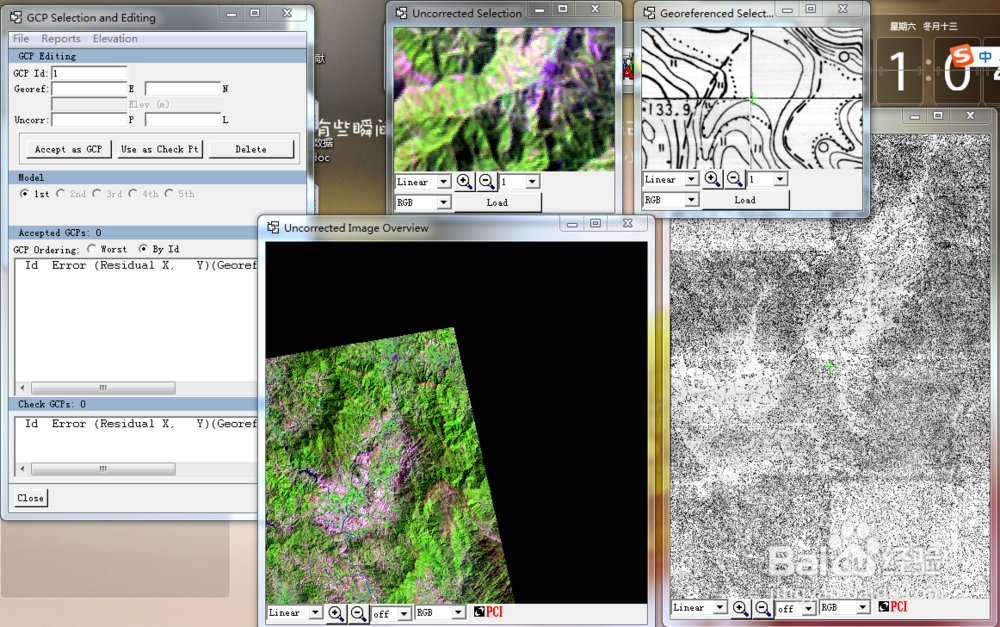Click Uncorrected Image Overview title icon
This screenshot has width=1000, height=627.
pos(274,228)
